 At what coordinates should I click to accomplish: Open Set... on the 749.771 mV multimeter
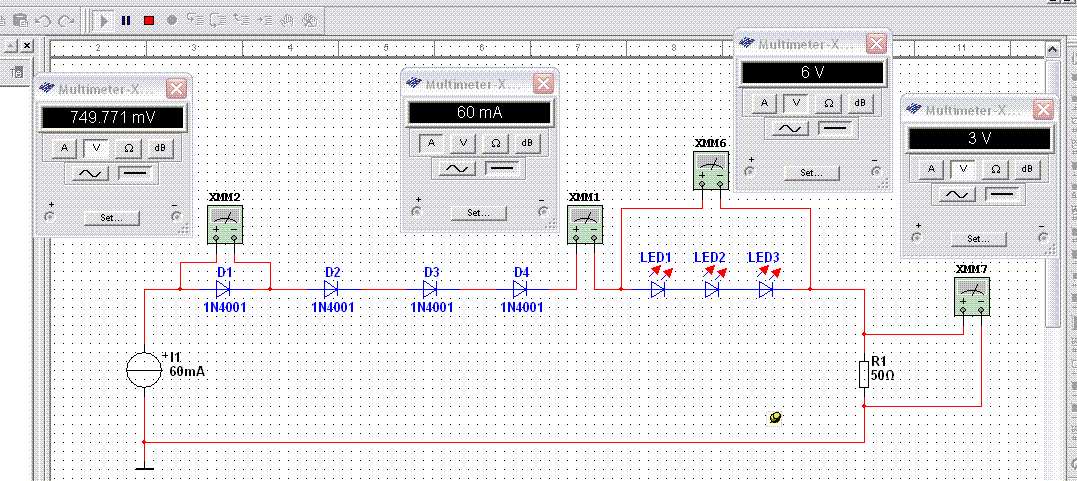tap(111, 219)
